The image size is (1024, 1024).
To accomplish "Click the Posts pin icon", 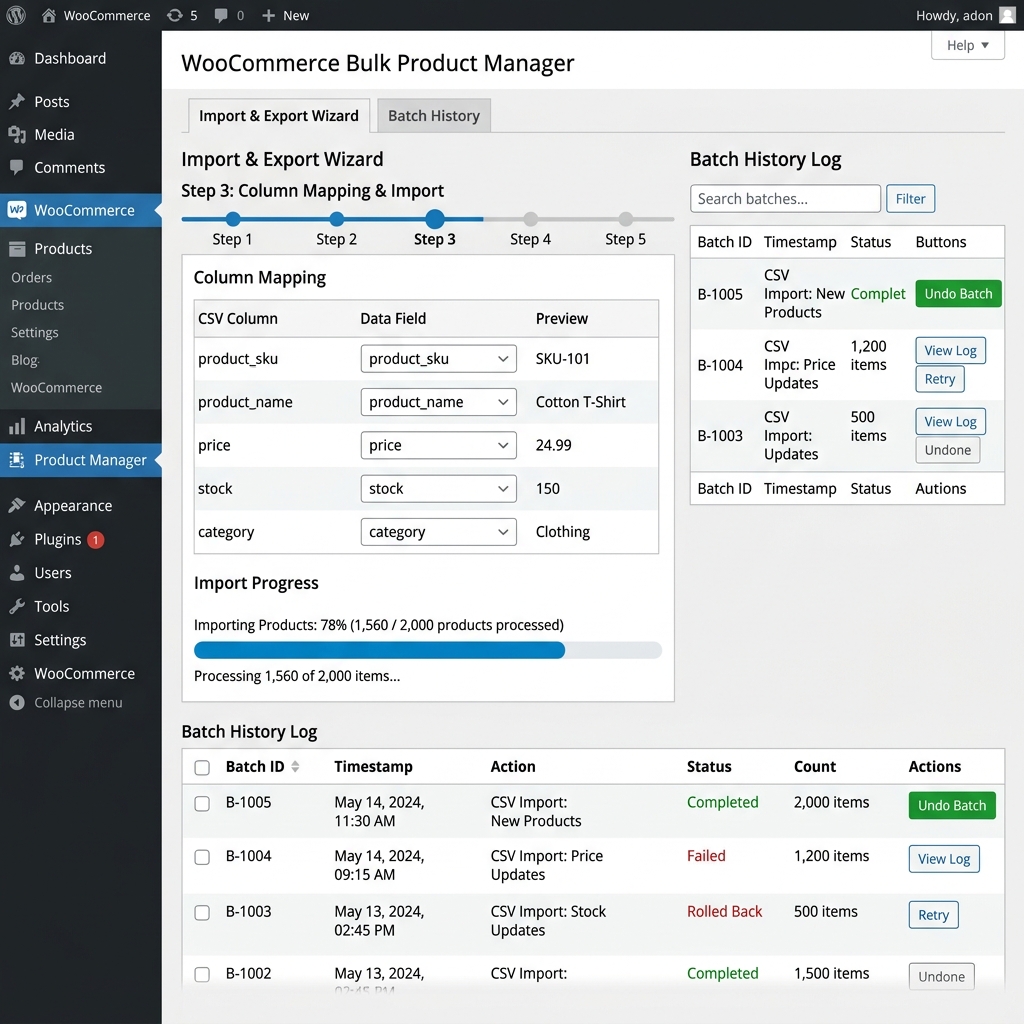I will (x=17, y=101).
